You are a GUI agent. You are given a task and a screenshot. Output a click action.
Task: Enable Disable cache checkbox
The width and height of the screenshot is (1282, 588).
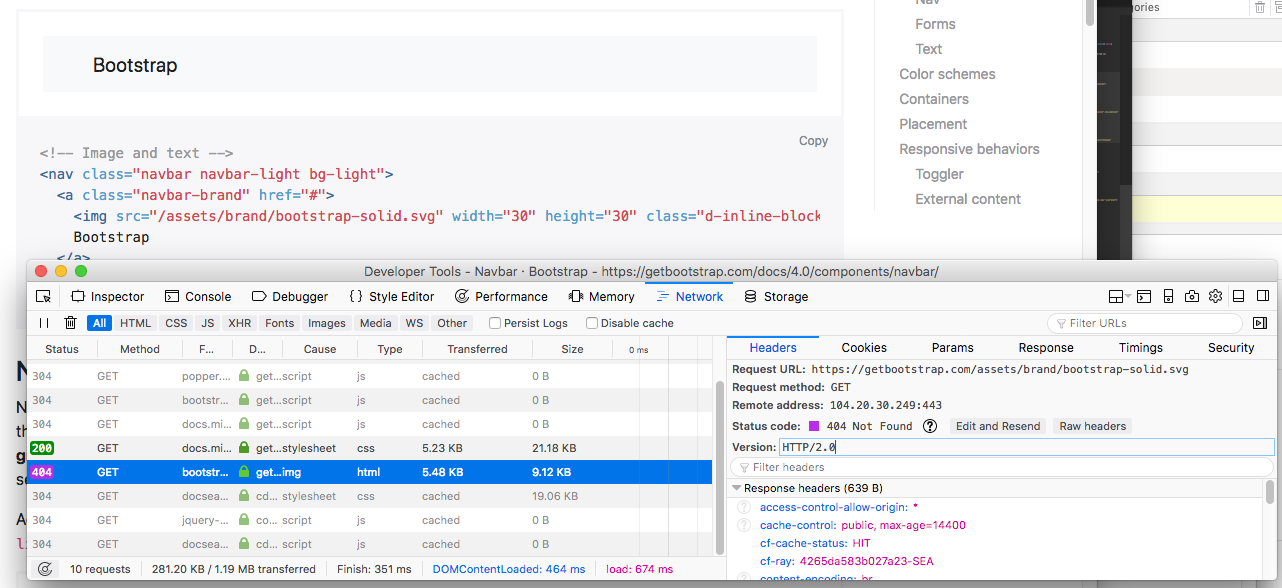click(x=592, y=323)
